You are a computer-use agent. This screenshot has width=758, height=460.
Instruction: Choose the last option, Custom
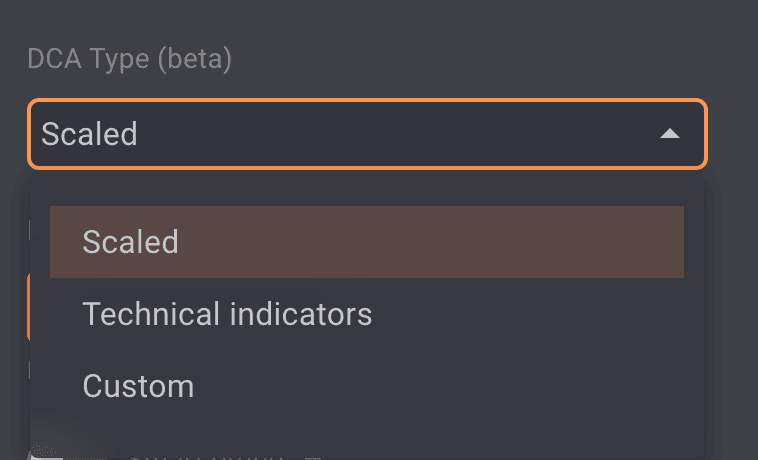(x=138, y=386)
